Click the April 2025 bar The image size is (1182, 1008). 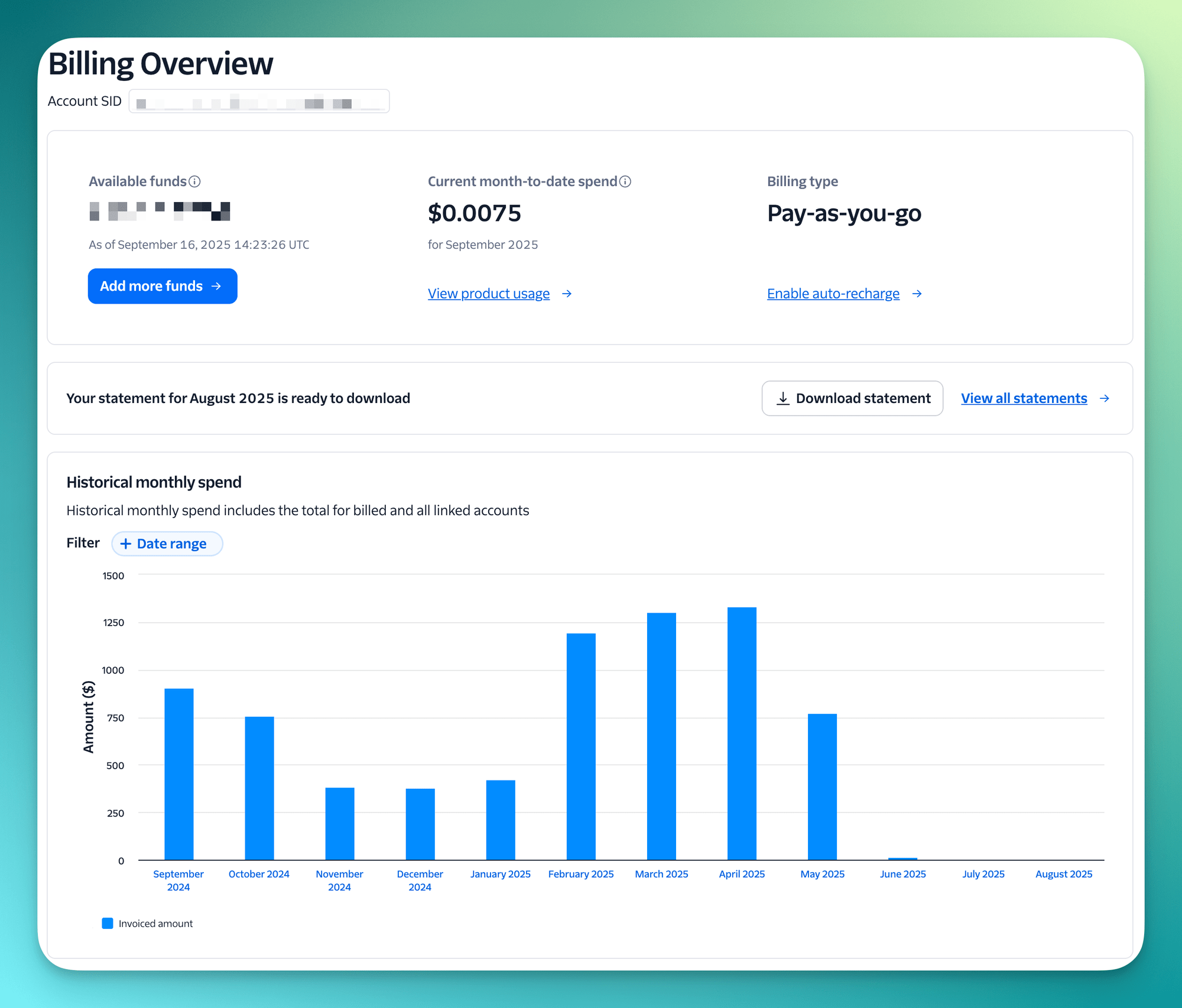tap(742, 733)
